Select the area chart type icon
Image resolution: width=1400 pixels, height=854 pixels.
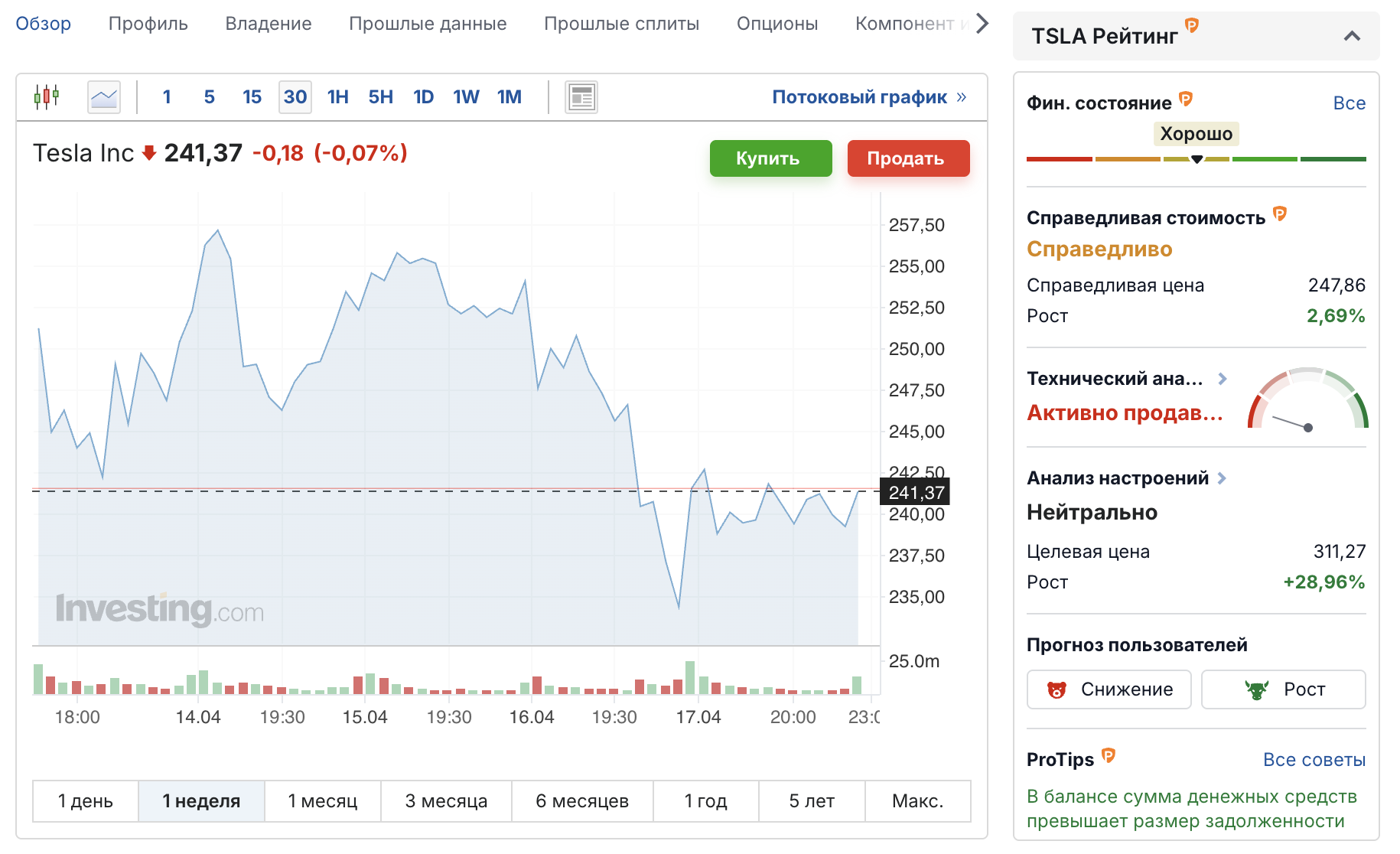coord(104,97)
